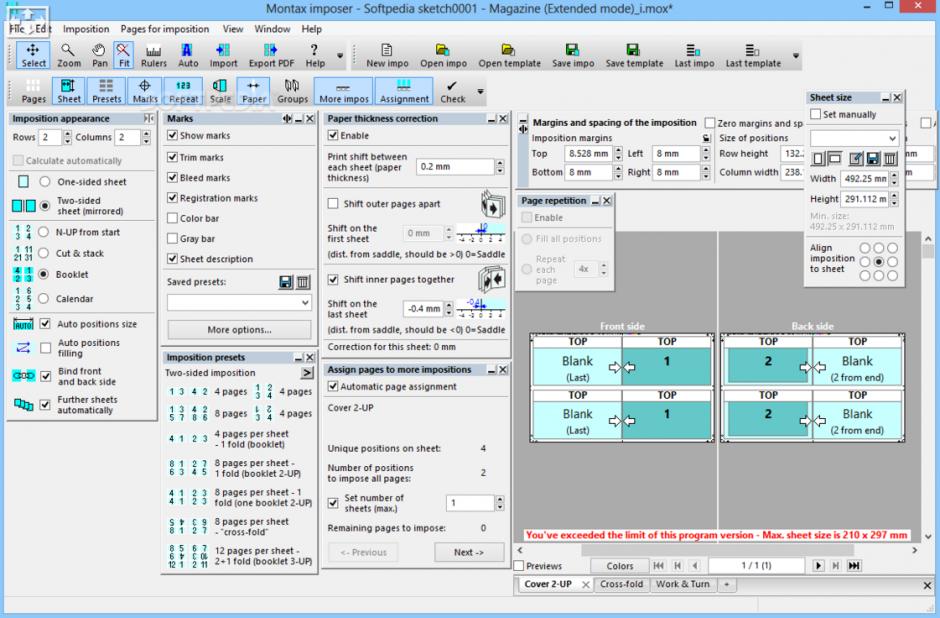Open the Save impo toolbar icon

tap(571, 55)
